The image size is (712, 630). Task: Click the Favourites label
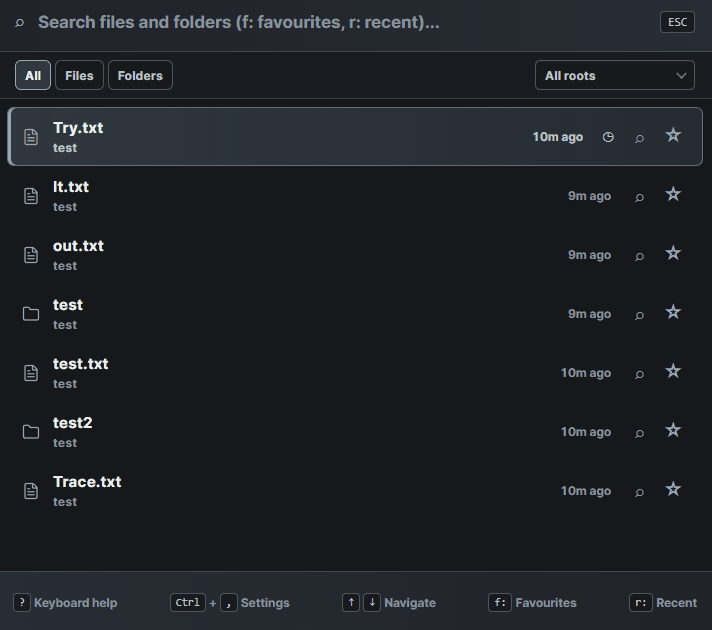546,603
